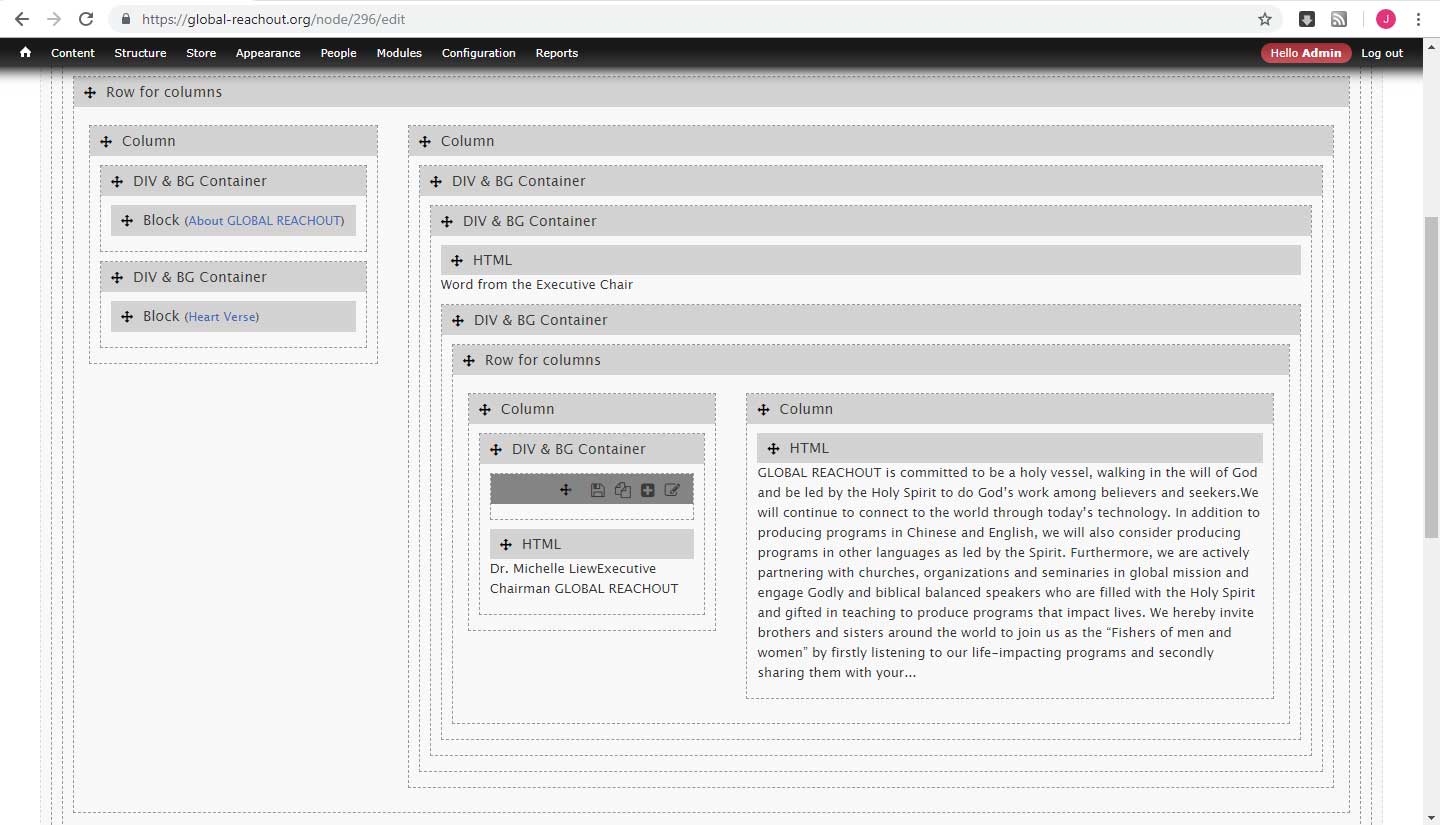The height and width of the screenshot is (825, 1440).
Task: Click the Log out link
Action: [1382, 53]
